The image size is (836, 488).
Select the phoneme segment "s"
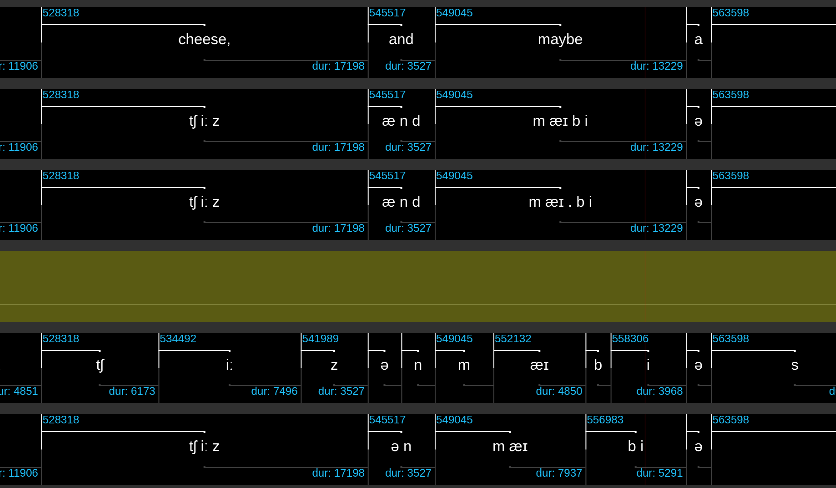coord(795,365)
